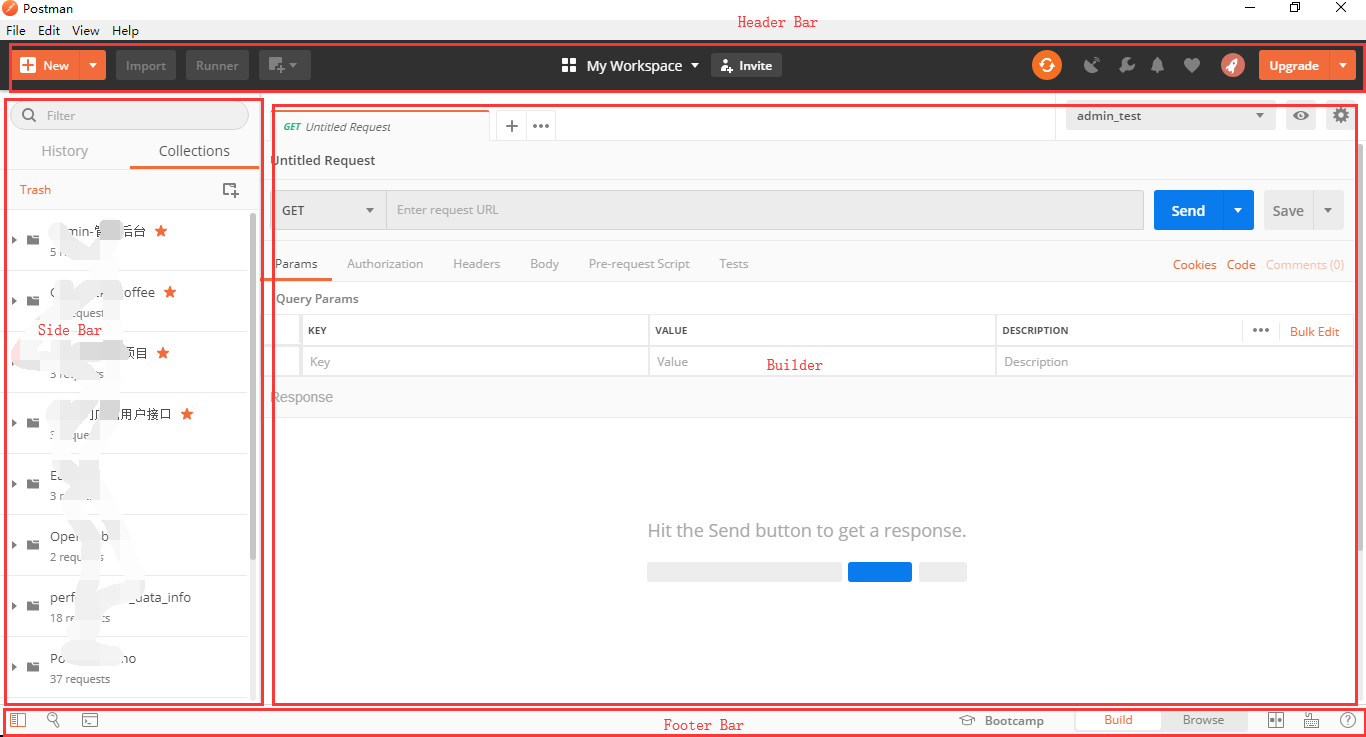Open the Help menu
The image size is (1366, 737).
(125, 31)
